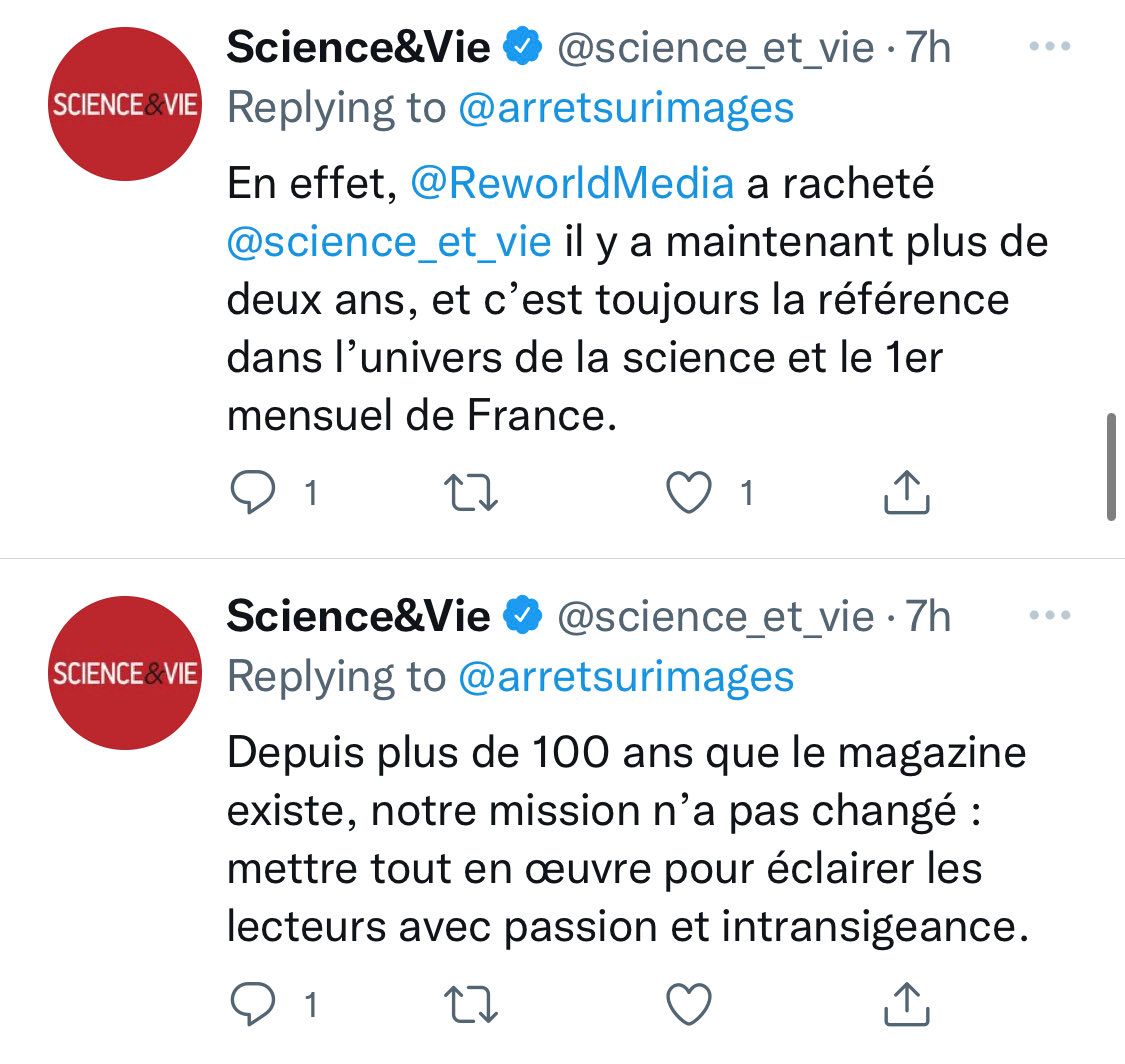Share the first tweet
Image resolution: width=1125 pixels, height=1064 pixels.
click(x=908, y=493)
